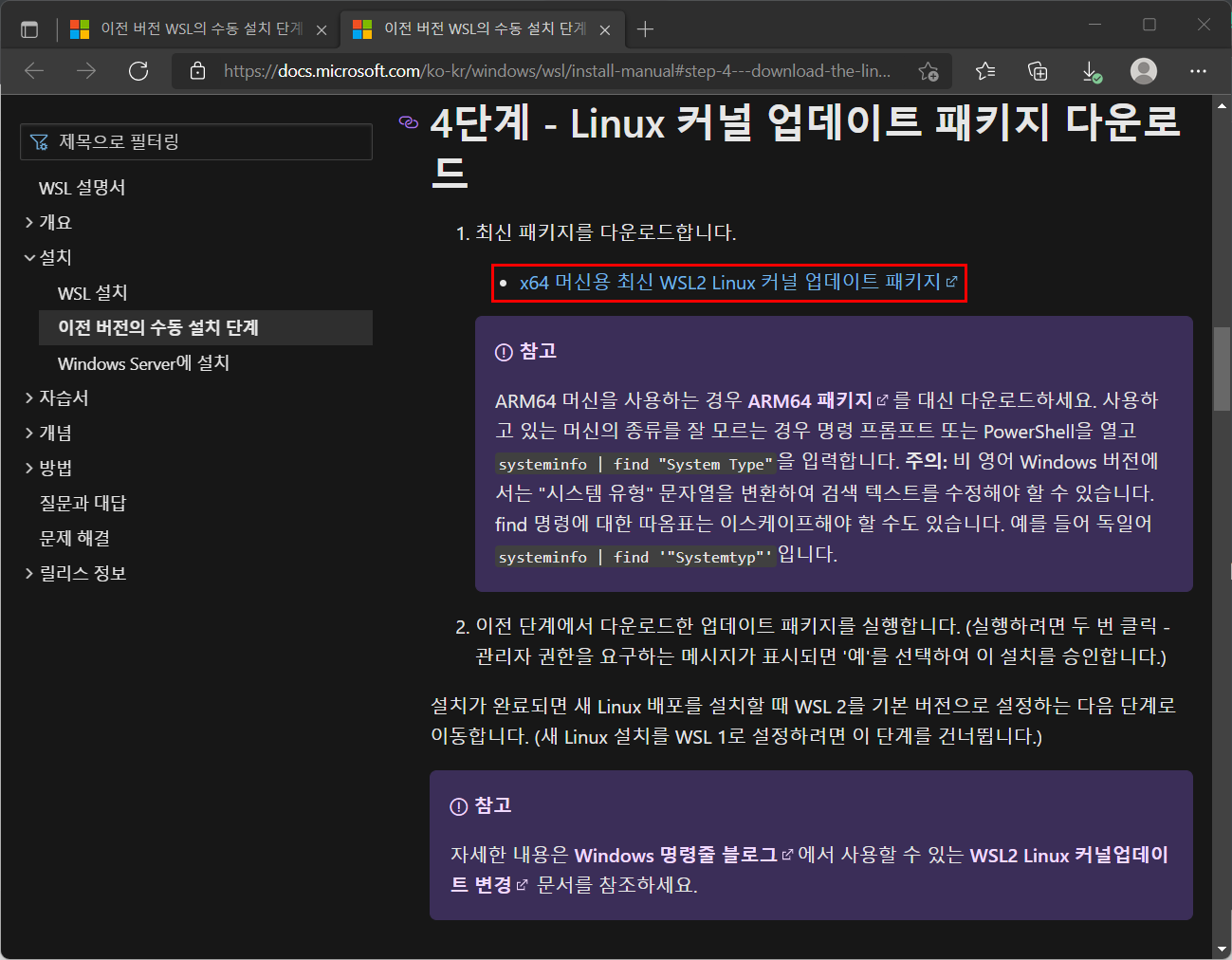Open WSL 설명서 in the sidebar
Image resolution: width=1232 pixels, height=960 pixels.
(x=83, y=188)
